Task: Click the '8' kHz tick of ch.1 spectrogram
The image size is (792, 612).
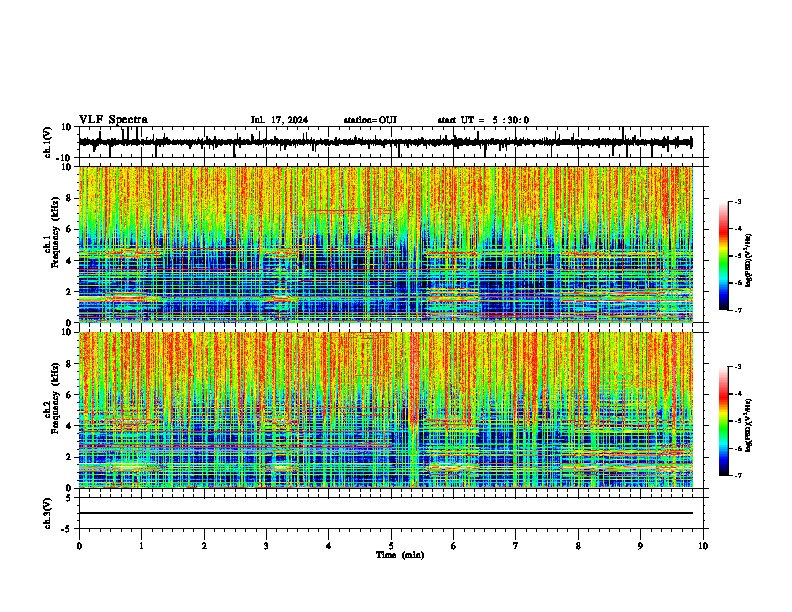Action: (70, 198)
